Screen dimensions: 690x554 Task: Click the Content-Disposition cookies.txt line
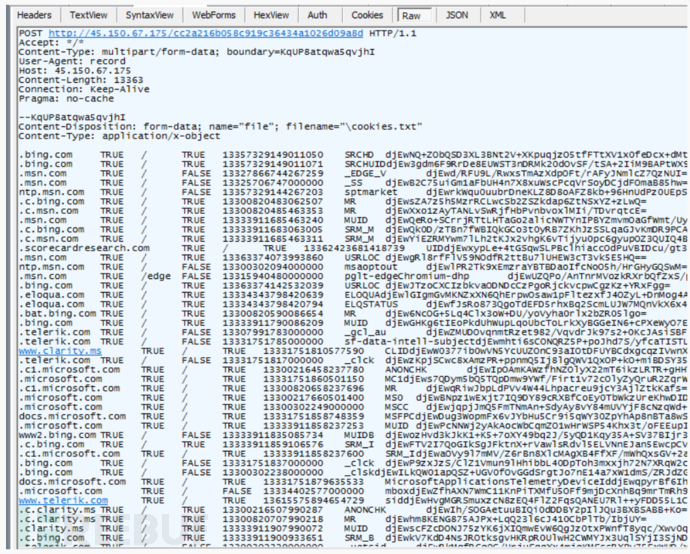[x=220, y=127]
